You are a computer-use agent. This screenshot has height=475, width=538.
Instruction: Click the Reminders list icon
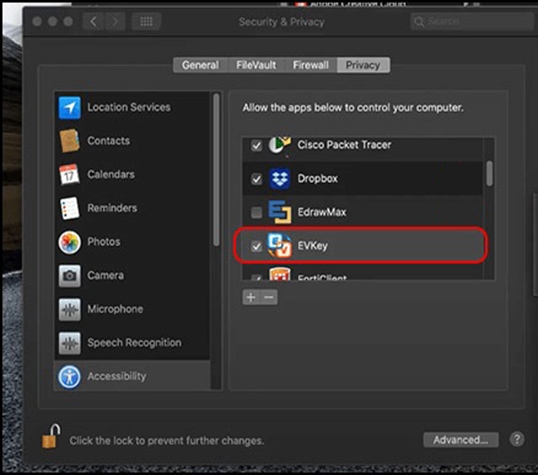click(x=69, y=208)
